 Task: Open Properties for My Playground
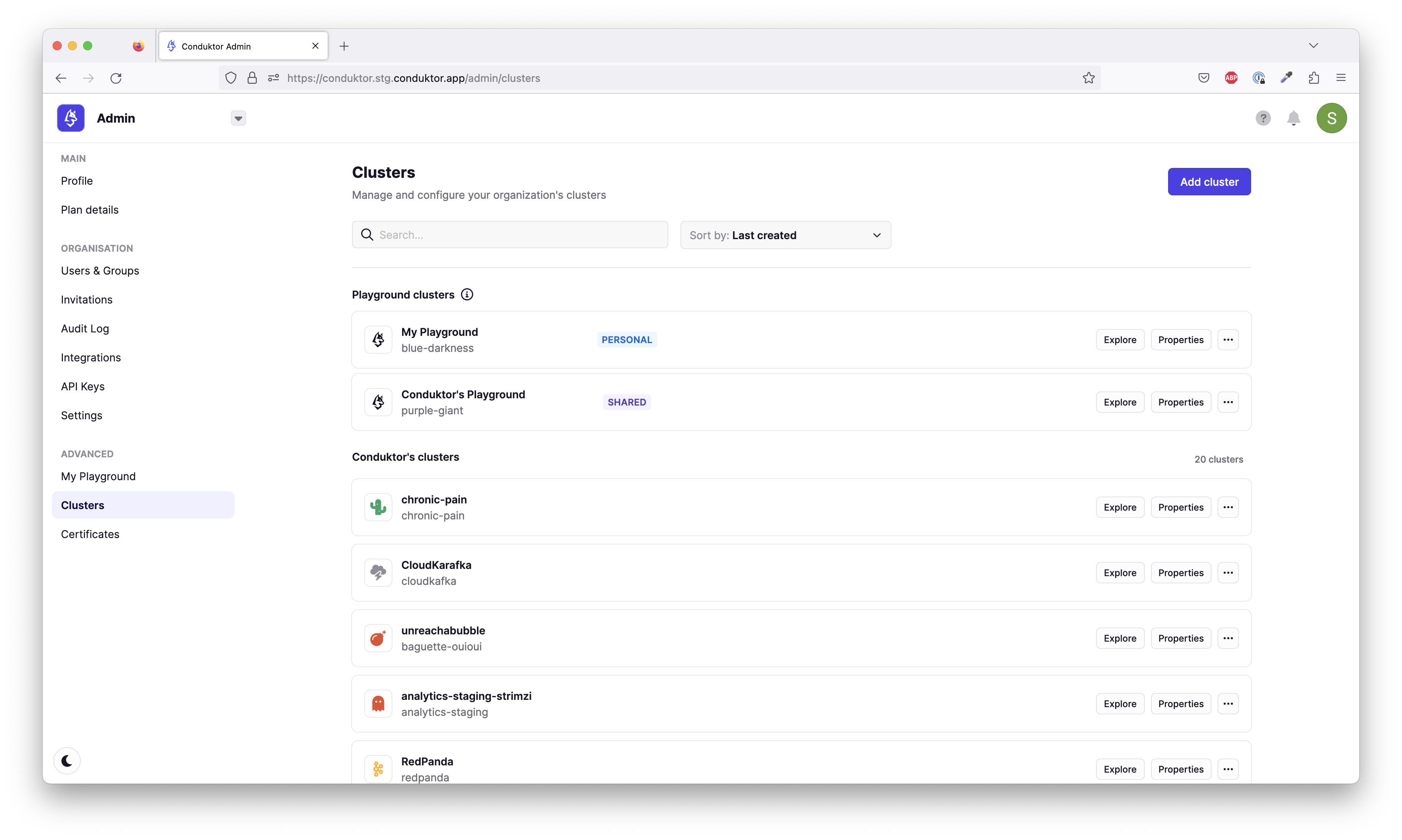click(1181, 340)
